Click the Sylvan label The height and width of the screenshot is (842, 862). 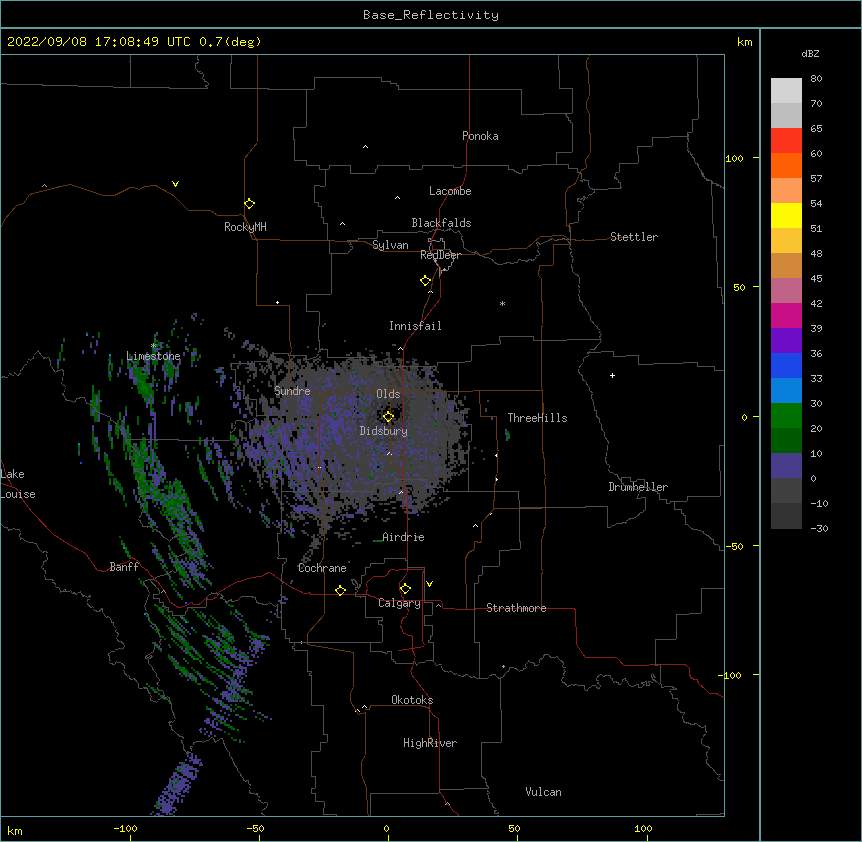390,245
